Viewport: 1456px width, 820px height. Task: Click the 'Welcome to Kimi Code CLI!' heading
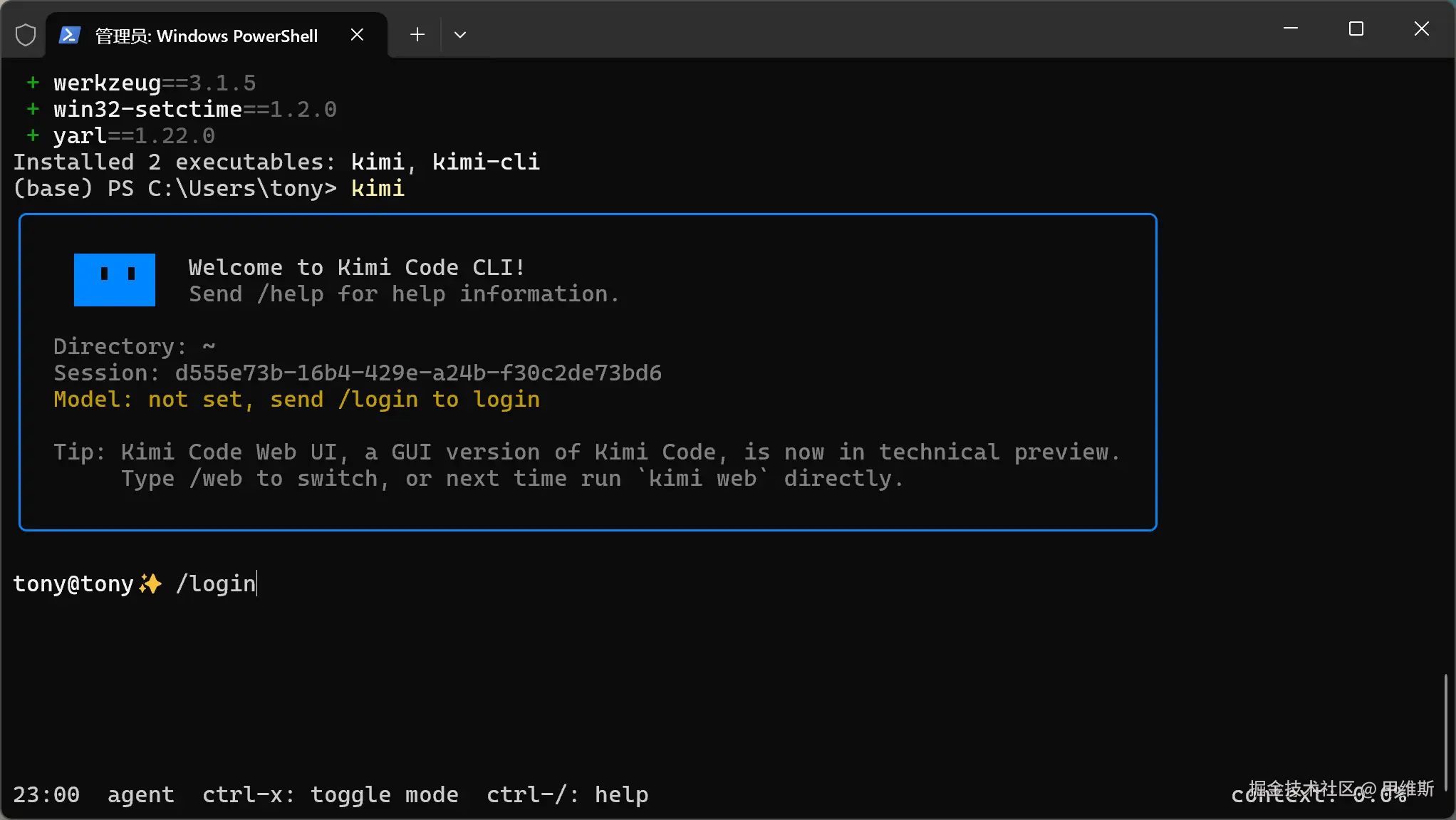click(357, 268)
